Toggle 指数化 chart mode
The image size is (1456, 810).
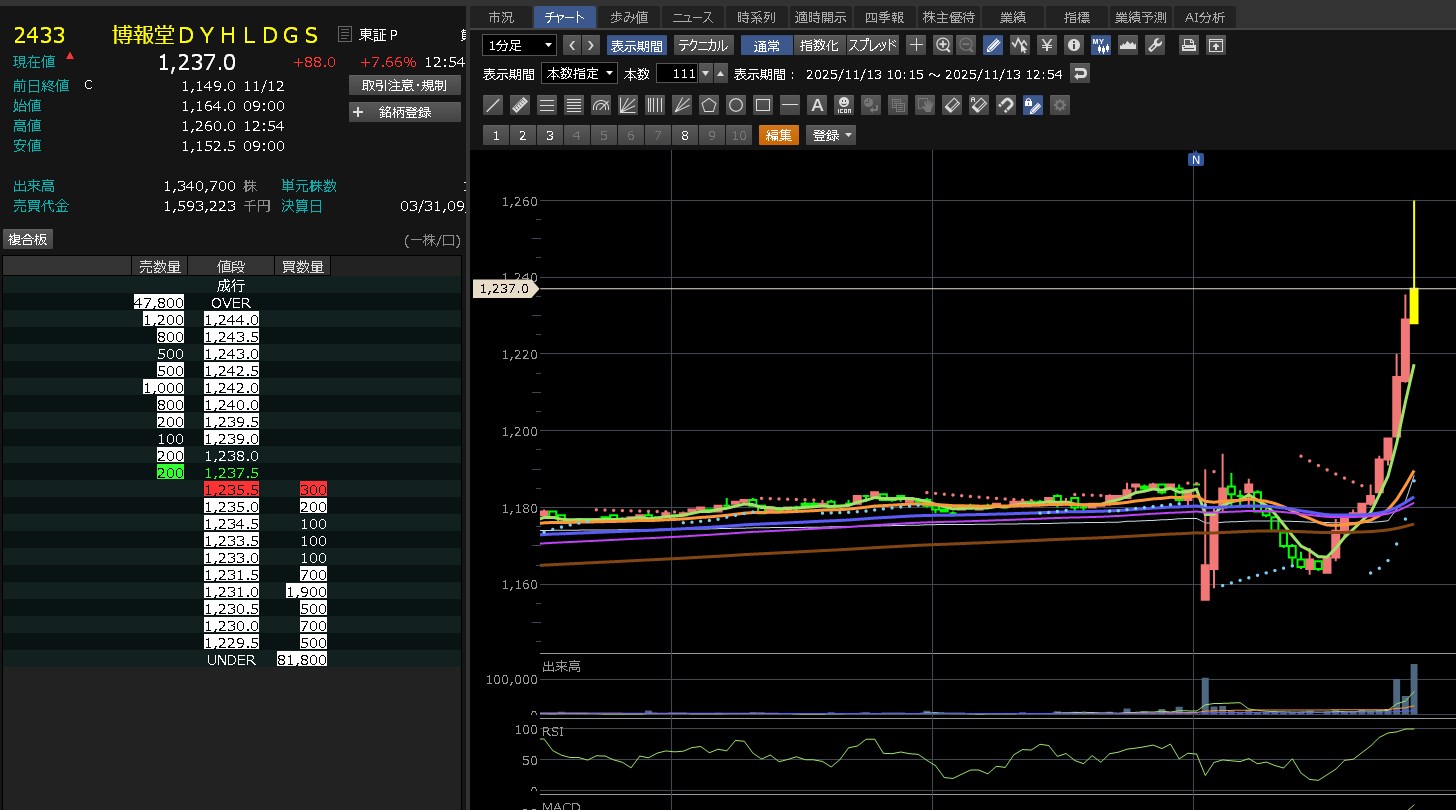[x=819, y=45]
